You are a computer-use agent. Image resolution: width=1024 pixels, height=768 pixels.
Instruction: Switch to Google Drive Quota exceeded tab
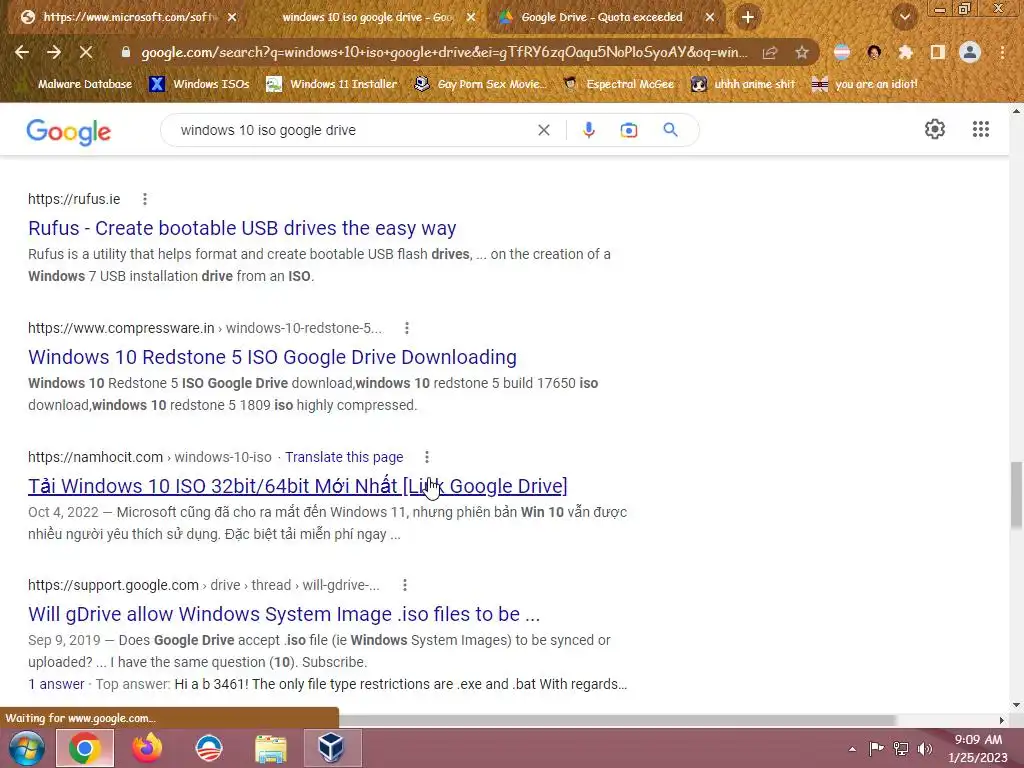click(601, 17)
